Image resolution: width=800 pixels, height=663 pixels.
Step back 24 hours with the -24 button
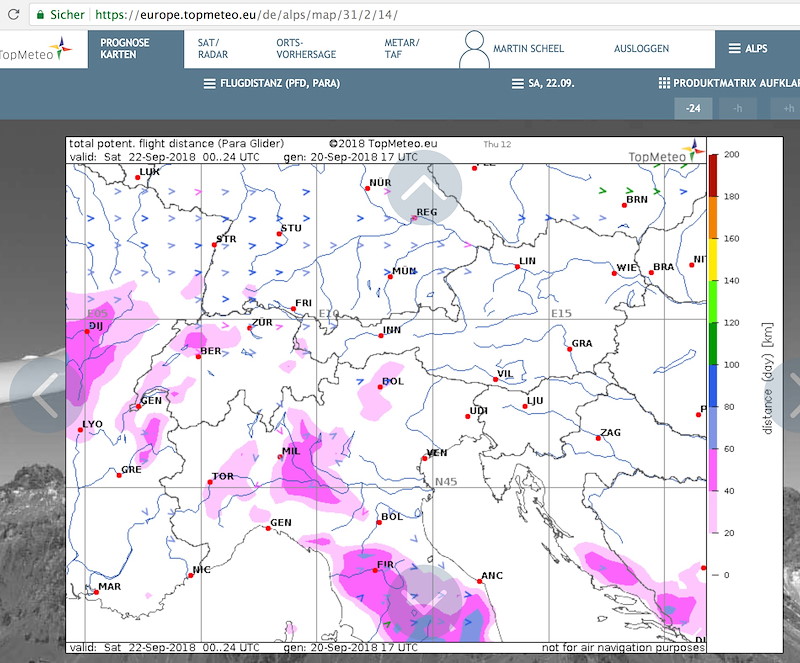693,108
